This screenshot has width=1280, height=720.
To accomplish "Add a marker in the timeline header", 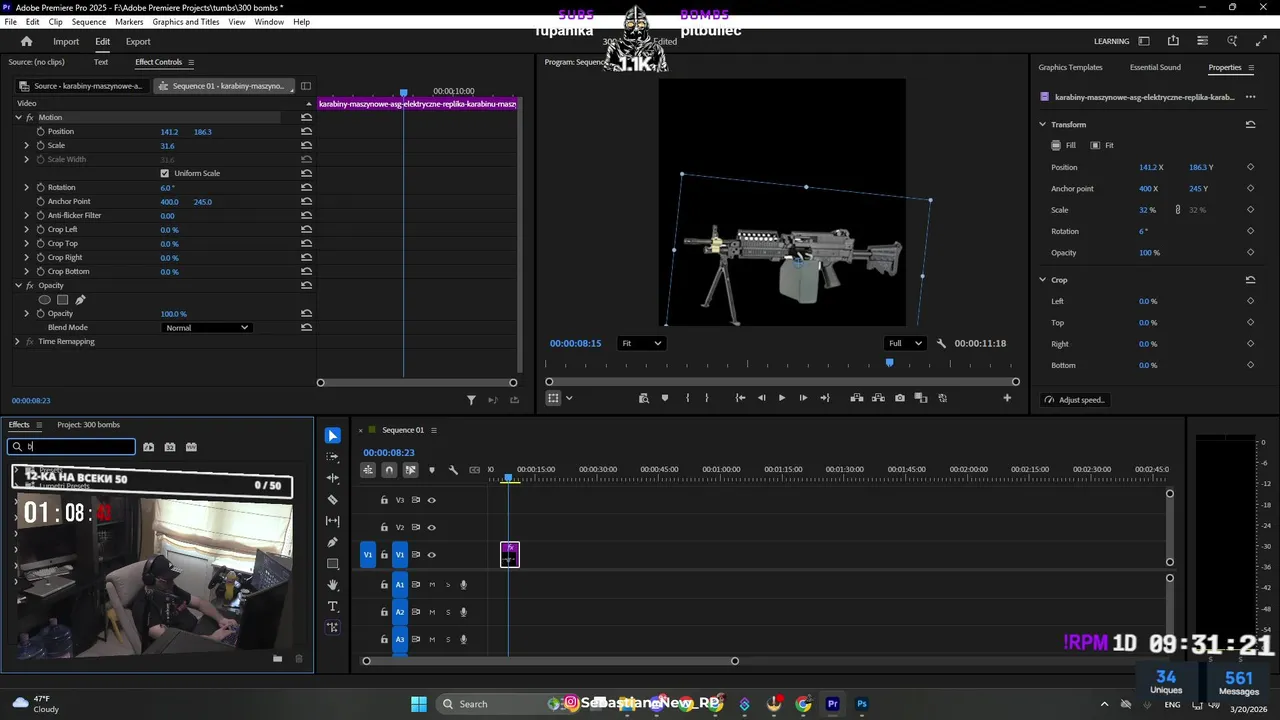I will coord(432,470).
